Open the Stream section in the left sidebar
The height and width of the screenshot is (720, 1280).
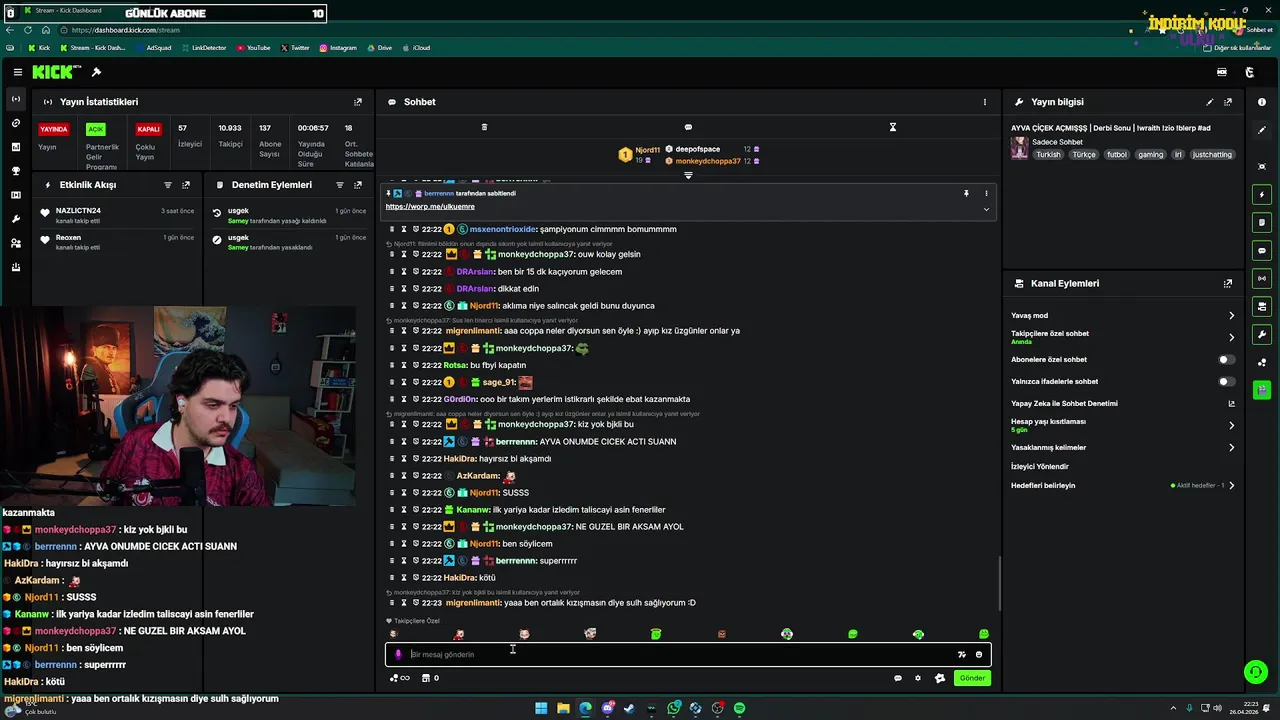point(15,99)
